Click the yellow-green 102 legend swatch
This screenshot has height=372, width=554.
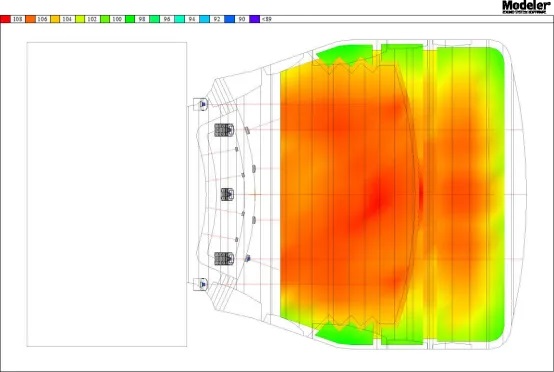tap(80, 19)
